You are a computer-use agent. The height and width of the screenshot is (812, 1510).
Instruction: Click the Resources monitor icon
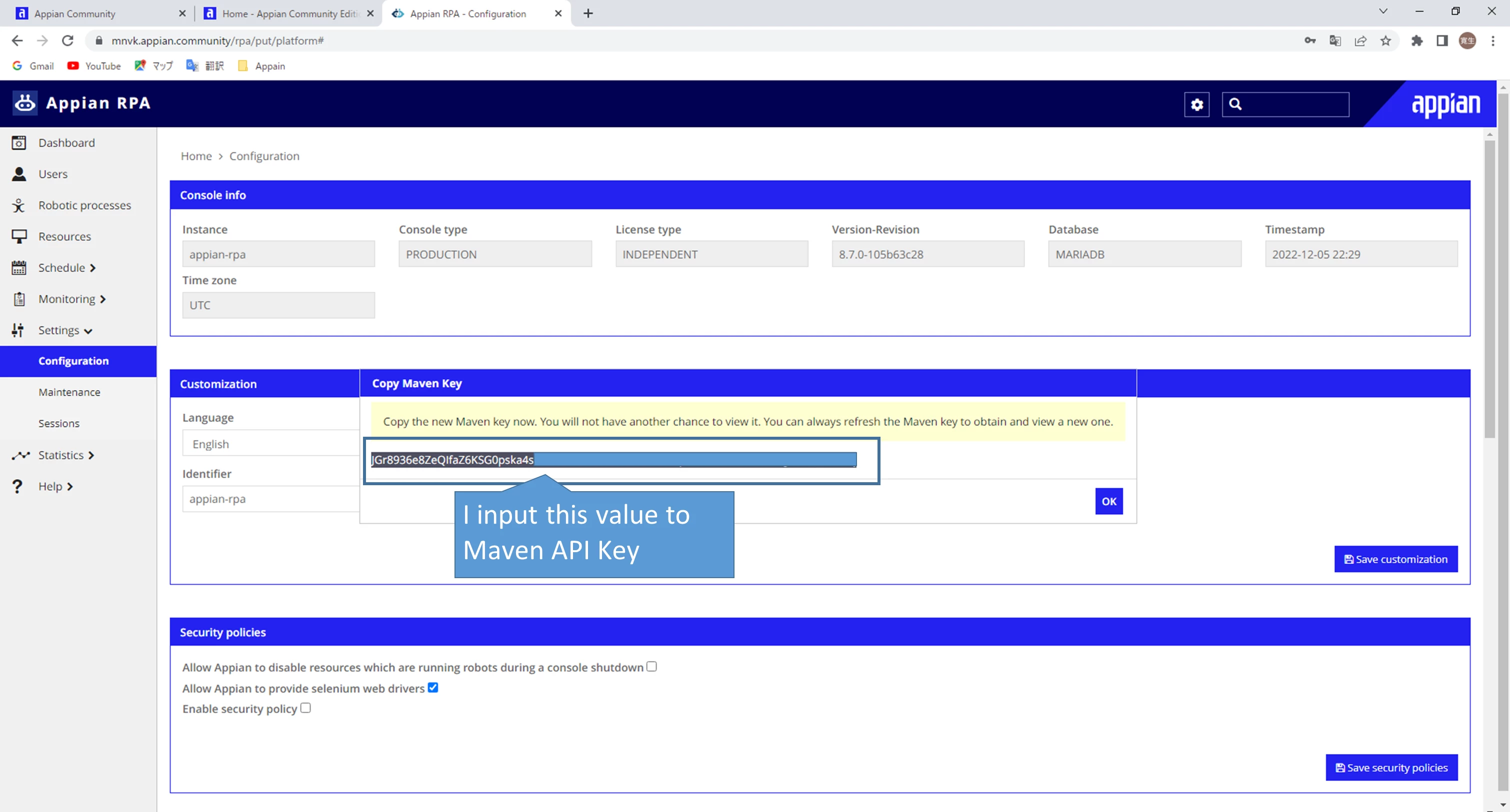[x=19, y=237]
